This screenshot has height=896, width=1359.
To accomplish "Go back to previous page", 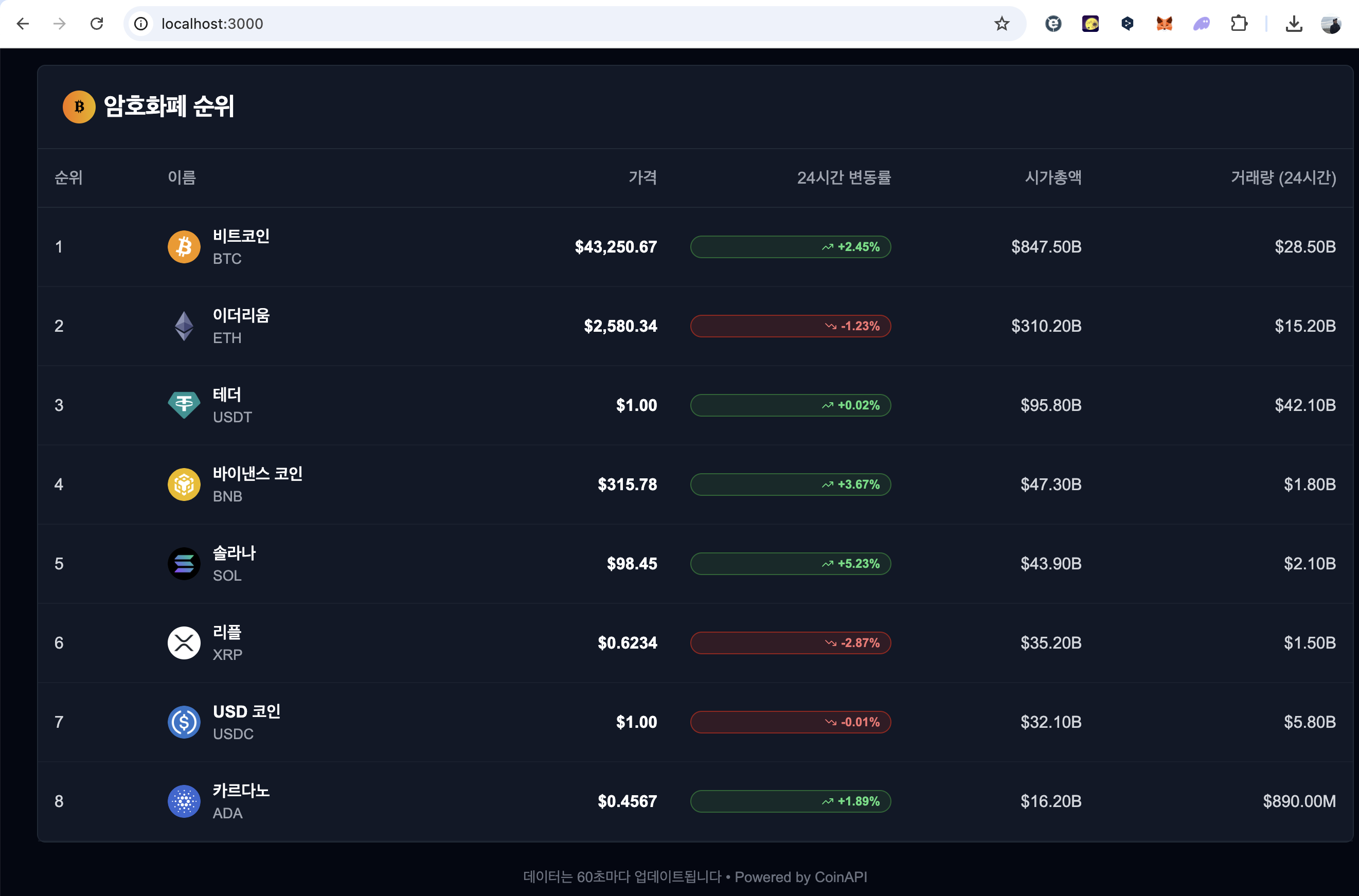I will (x=23, y=24).
